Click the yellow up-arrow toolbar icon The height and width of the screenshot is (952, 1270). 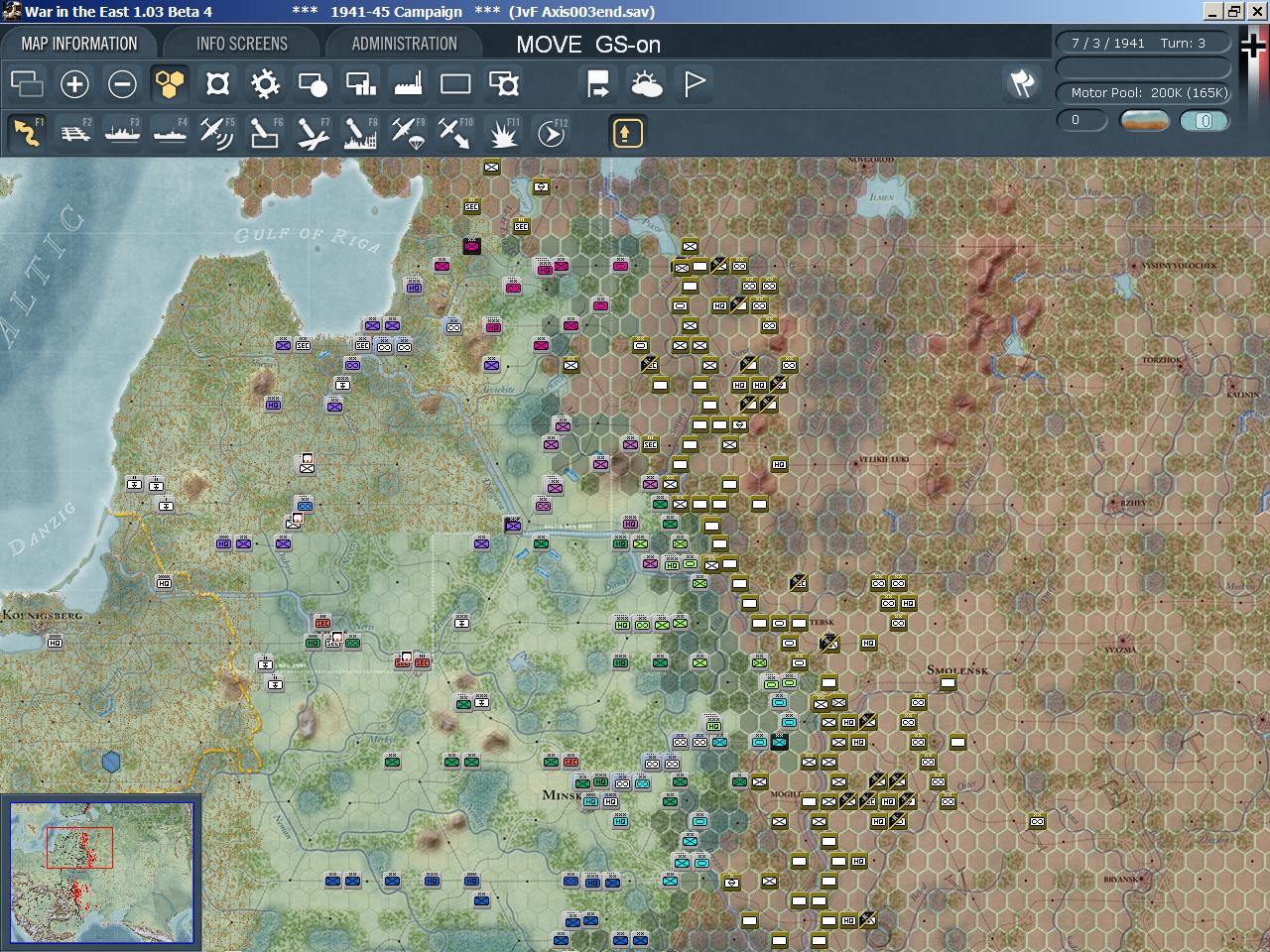point(627,132)
